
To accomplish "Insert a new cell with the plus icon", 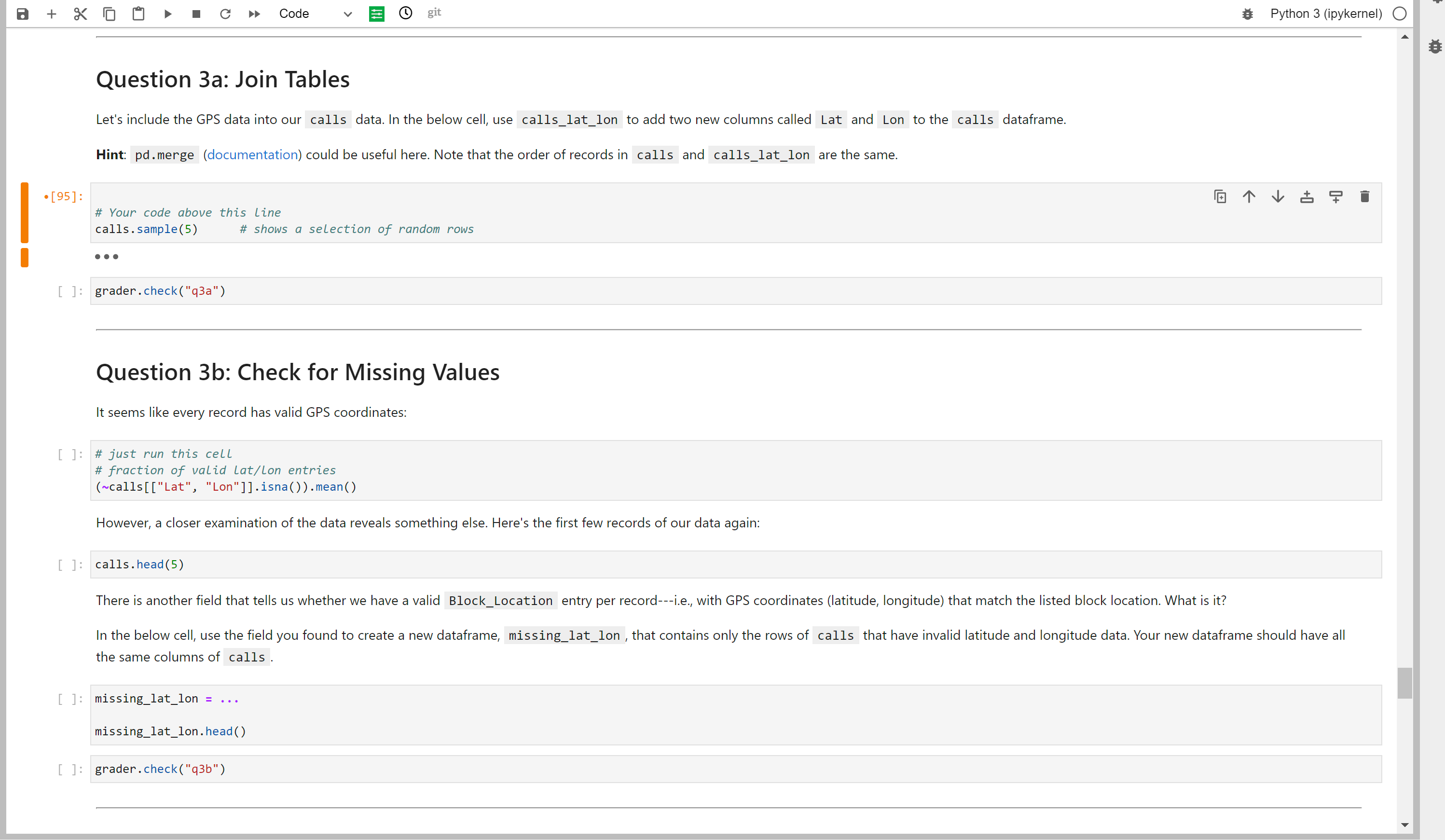I will tap(51, 14).
